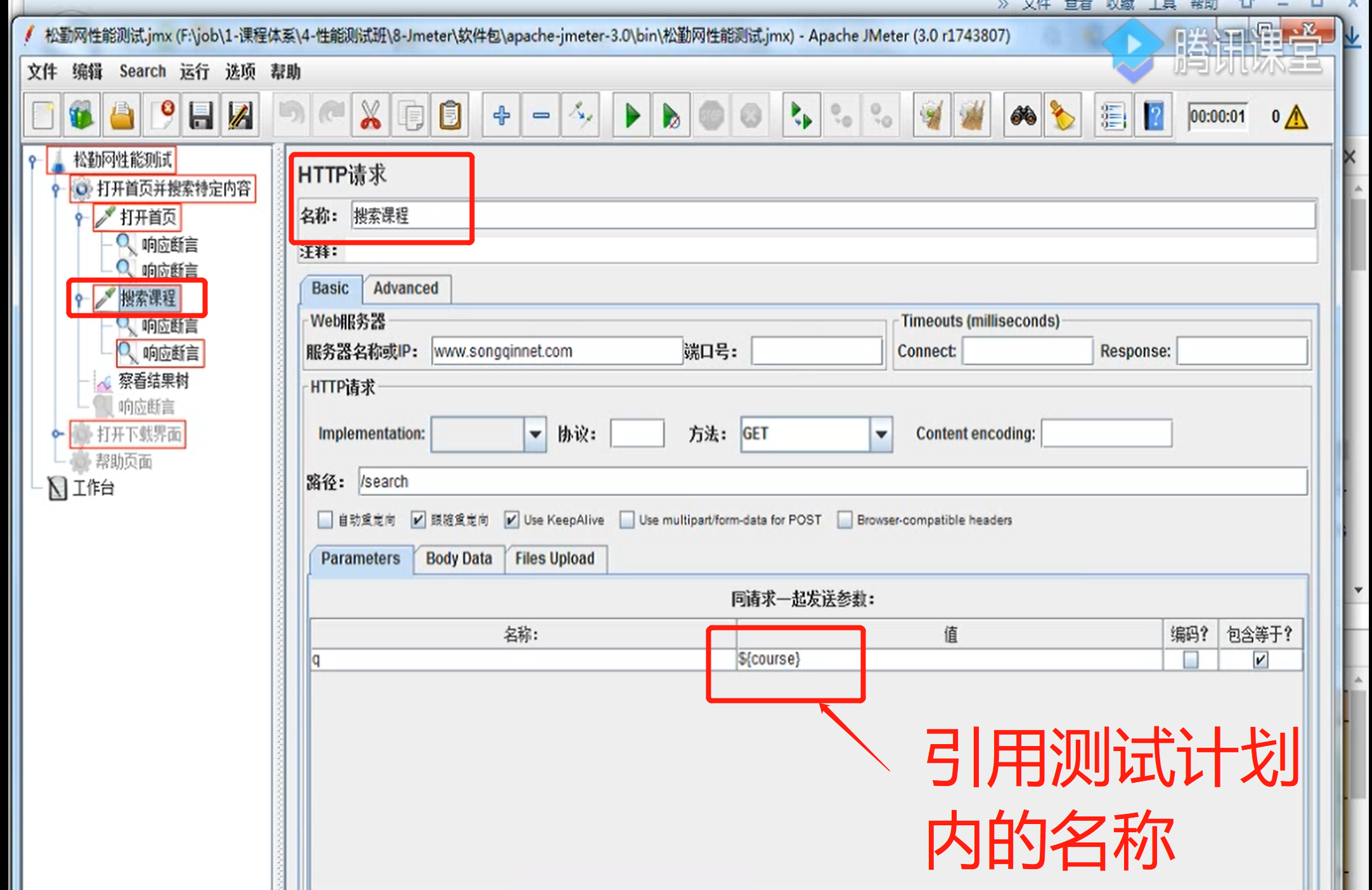Enable Use multipart/form-data for POST
The image size is (1372, 890).
(627, 520)
